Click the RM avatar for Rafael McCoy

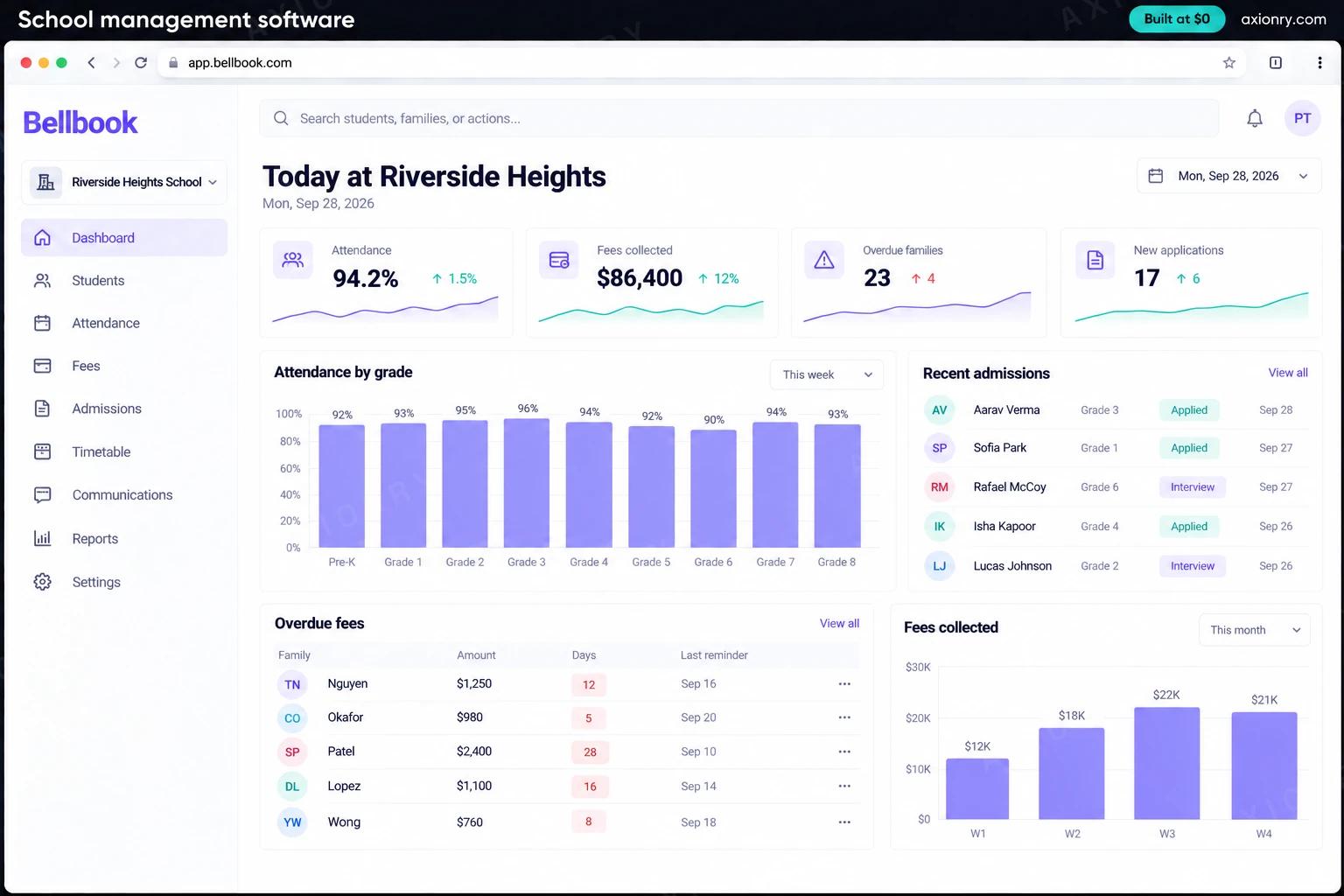(x=939, y=486)
